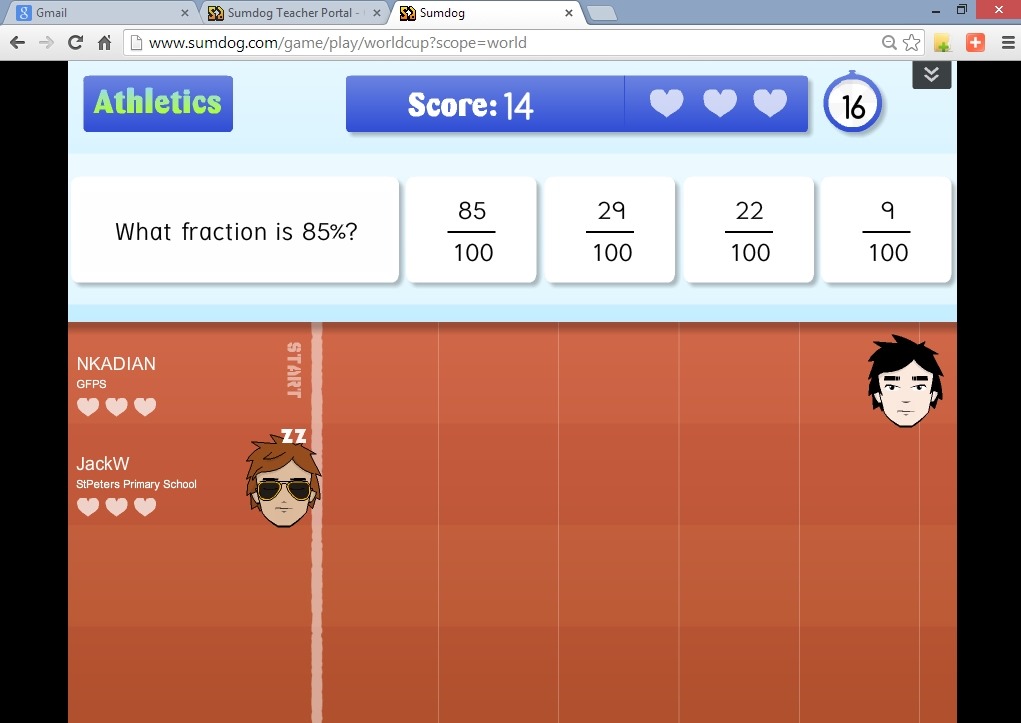Open the browser home page

[104, 43]
